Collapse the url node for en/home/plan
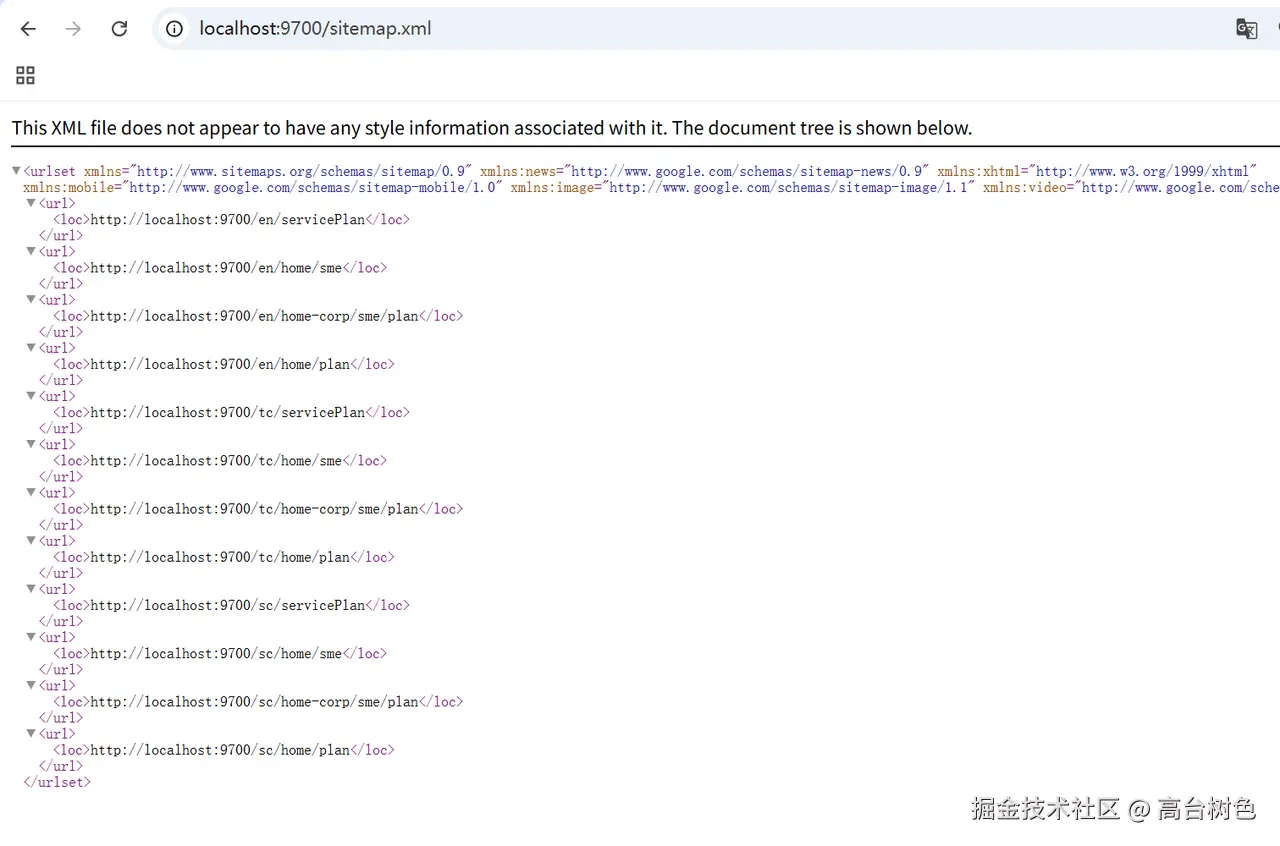This screenshot has height=846, width=1280. tap(31, 348)
